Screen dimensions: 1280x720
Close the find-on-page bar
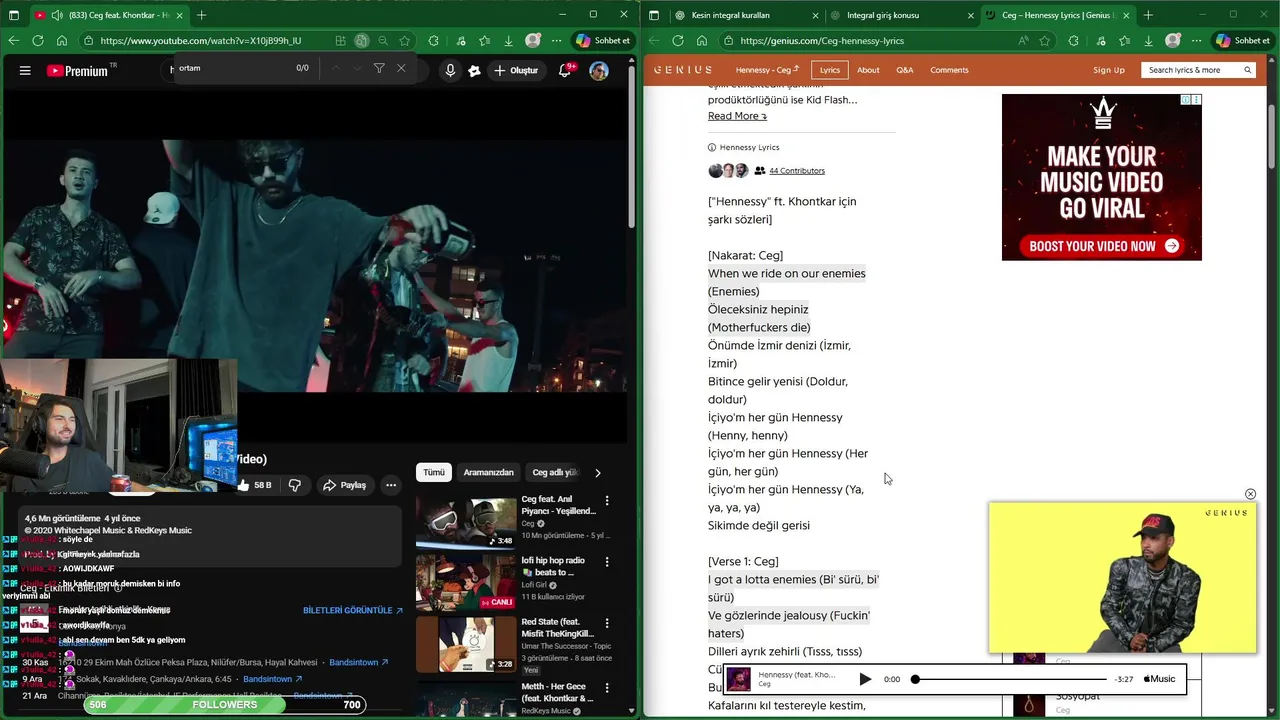coord(401,68)
